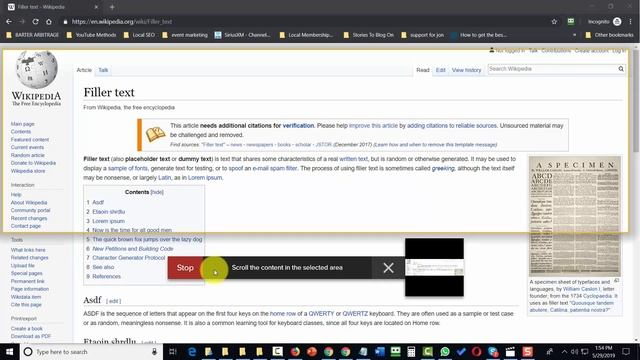Screen dimensions: 640x360
Task: Open Recent changes sidebar link
Action: click(29, 218)
